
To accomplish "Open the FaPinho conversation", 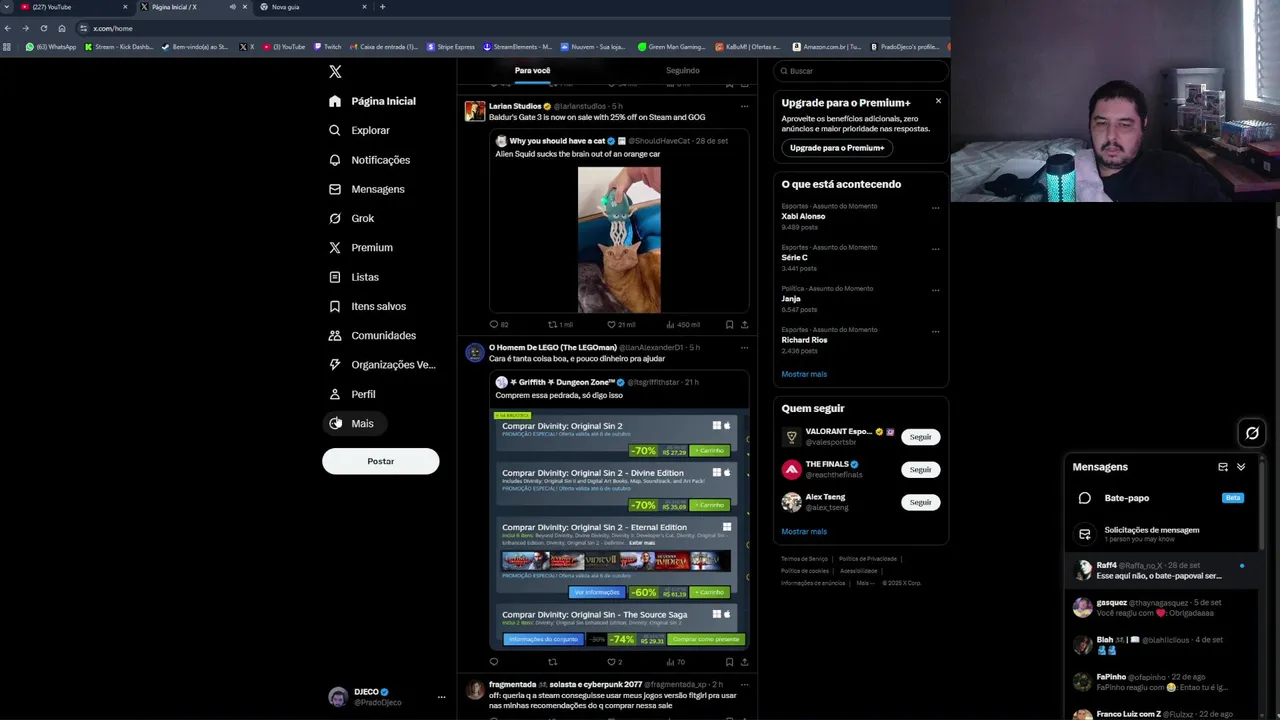I will [x=1160, y=681].
